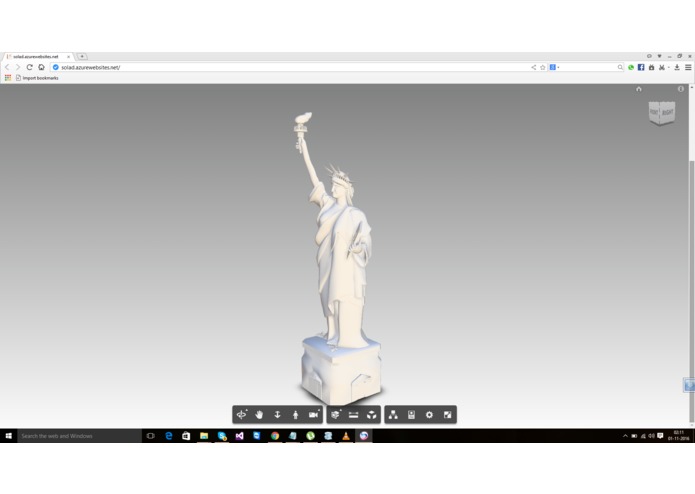The image size is (695, 494).
Task: Launch Microsoft Edge from taskbar
Action: [x=168, y=436]
